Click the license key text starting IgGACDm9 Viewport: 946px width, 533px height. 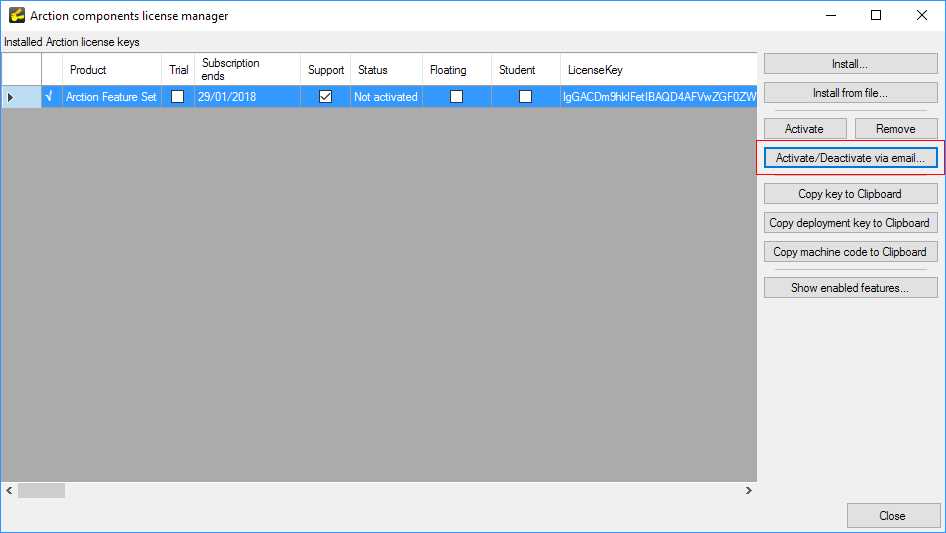(x=658, y=97)
